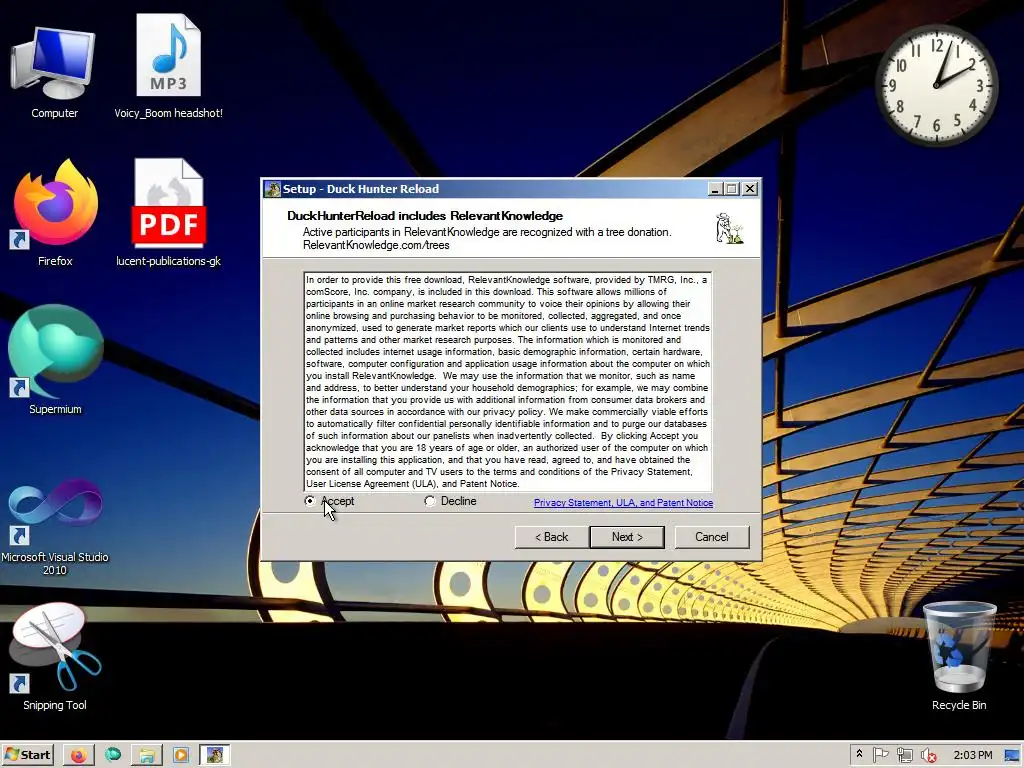Image resolution: width=1024 pixels, height=768 pixels.
Task: Click the 2:03 PM system clock
Action: 972,755
